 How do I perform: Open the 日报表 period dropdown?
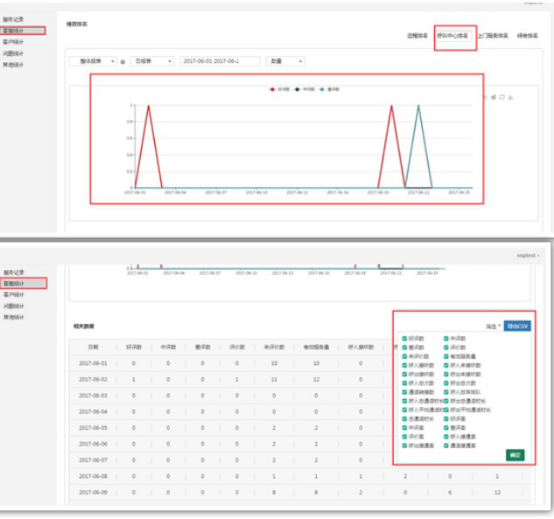point(152,61)
